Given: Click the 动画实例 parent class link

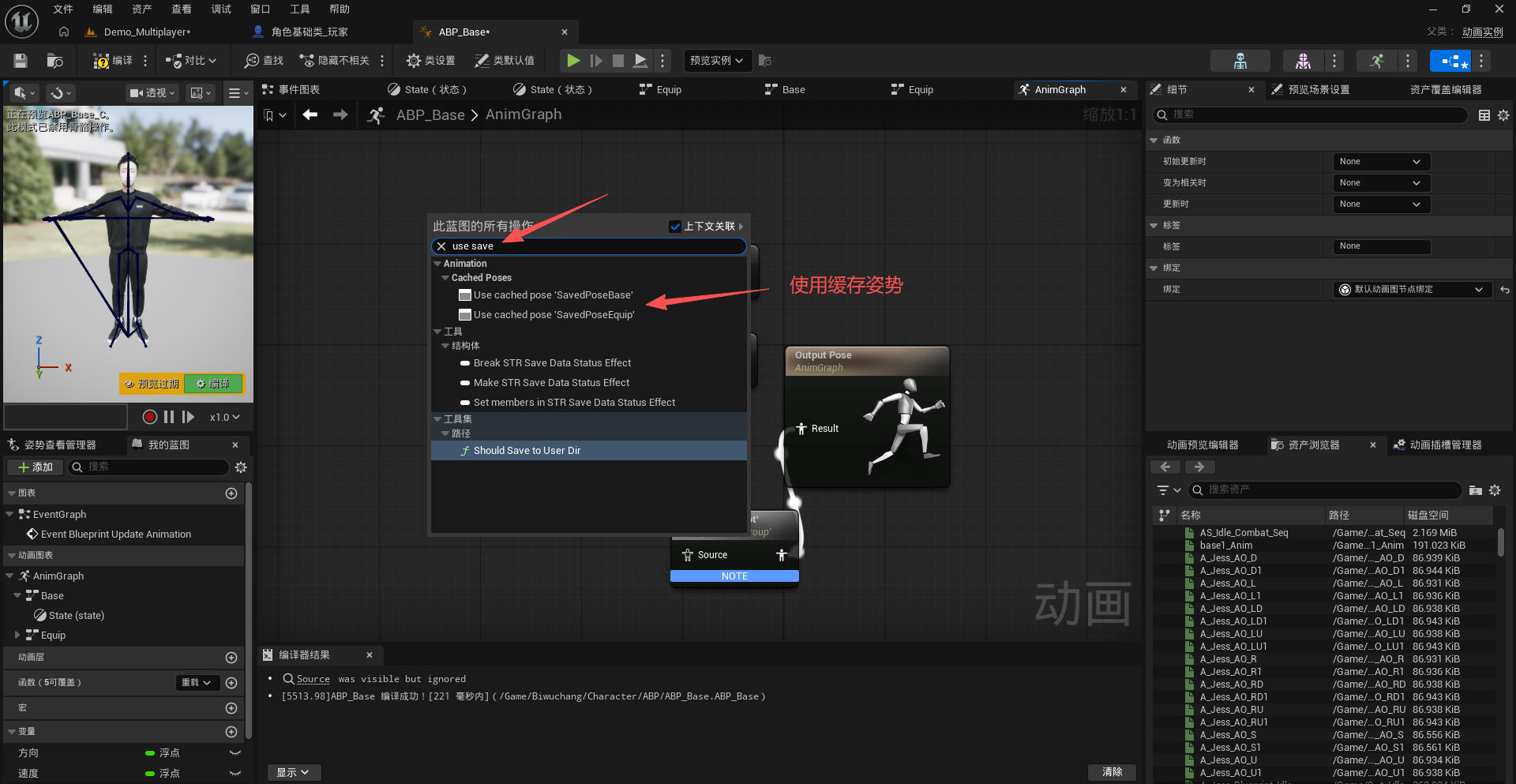Looking at the screenshot, I should click(1482, 32).
